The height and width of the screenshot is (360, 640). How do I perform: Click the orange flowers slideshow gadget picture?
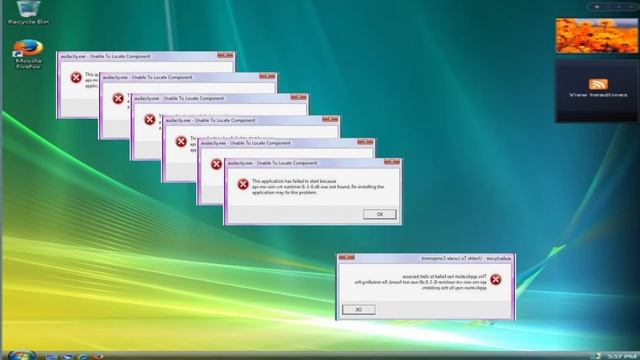pyautogui.click(x=597, y=36)
